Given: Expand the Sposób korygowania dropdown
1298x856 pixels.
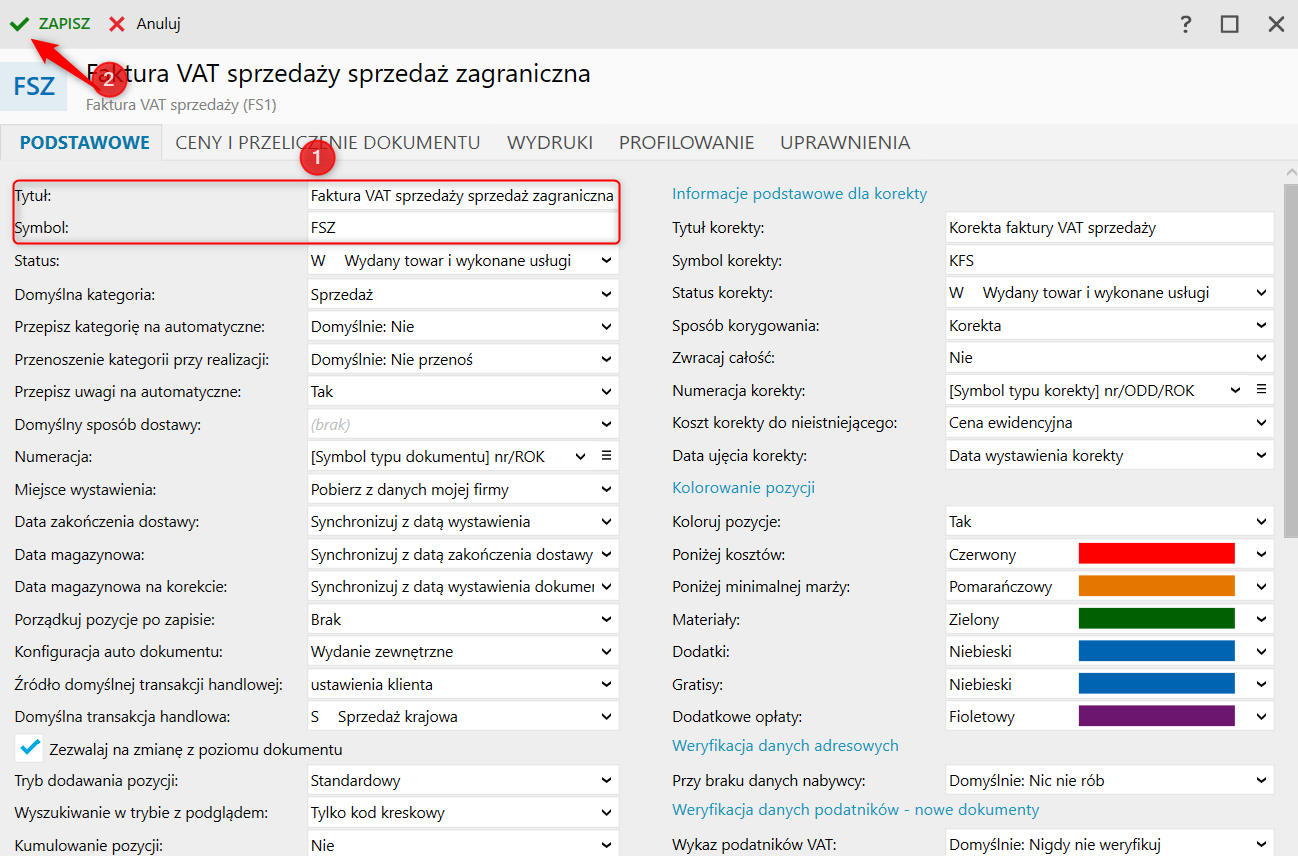Looking at the screenshot, I should click(1261, 326).
